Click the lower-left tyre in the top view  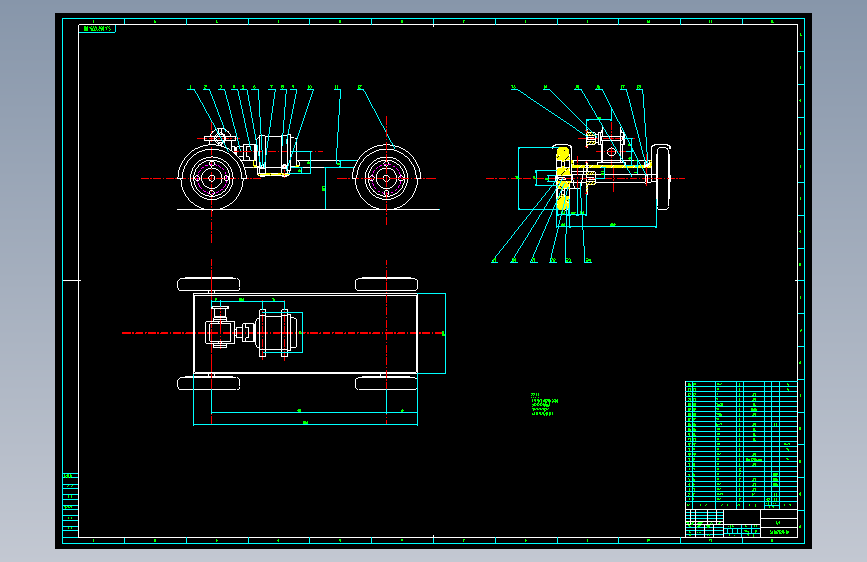coord(208,383)
